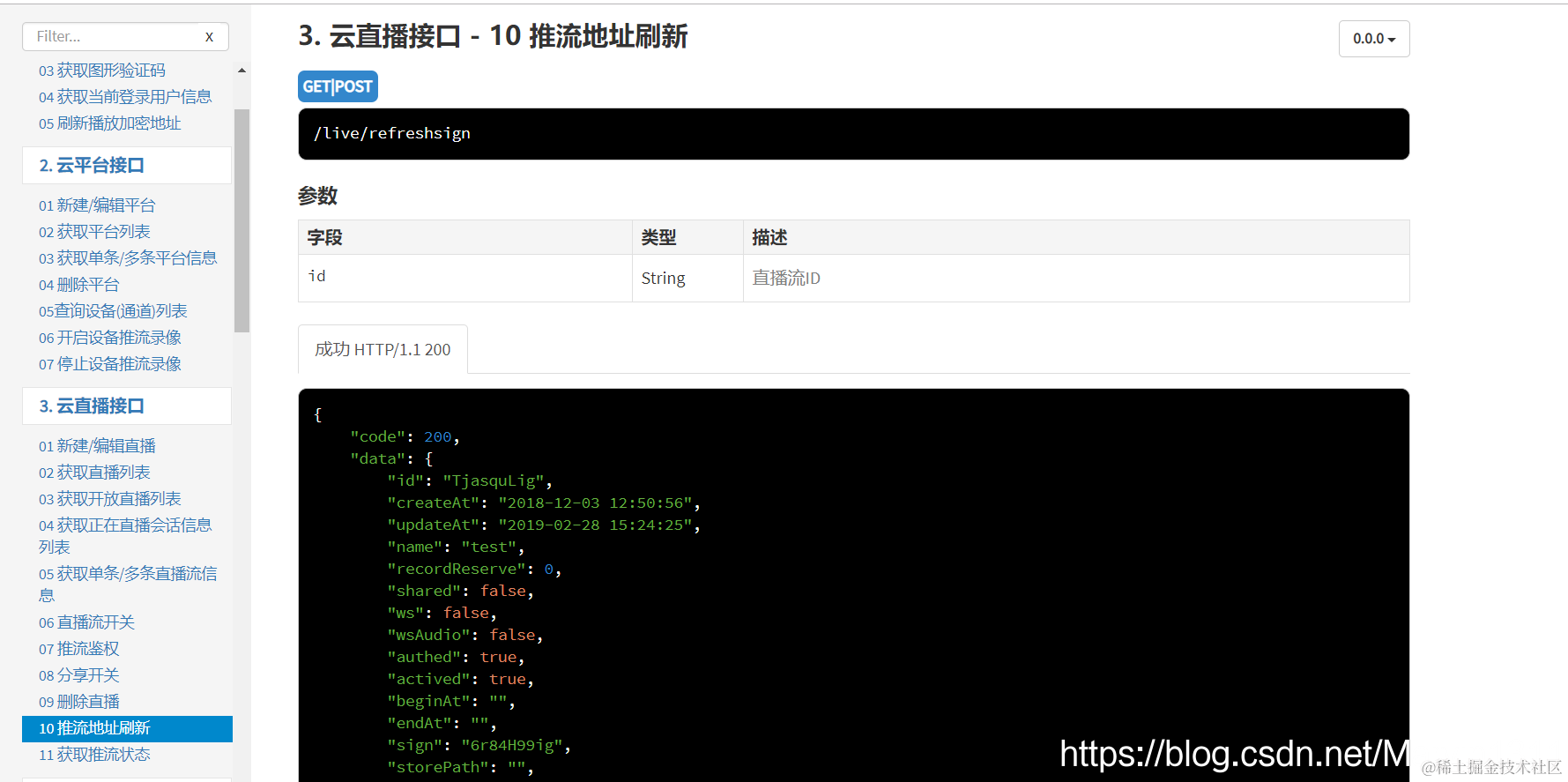The height and width of the screenshot is (782, 1568).
Task: Open 04 获取正在直播会话信息列表 link
Action: (125, 536)
